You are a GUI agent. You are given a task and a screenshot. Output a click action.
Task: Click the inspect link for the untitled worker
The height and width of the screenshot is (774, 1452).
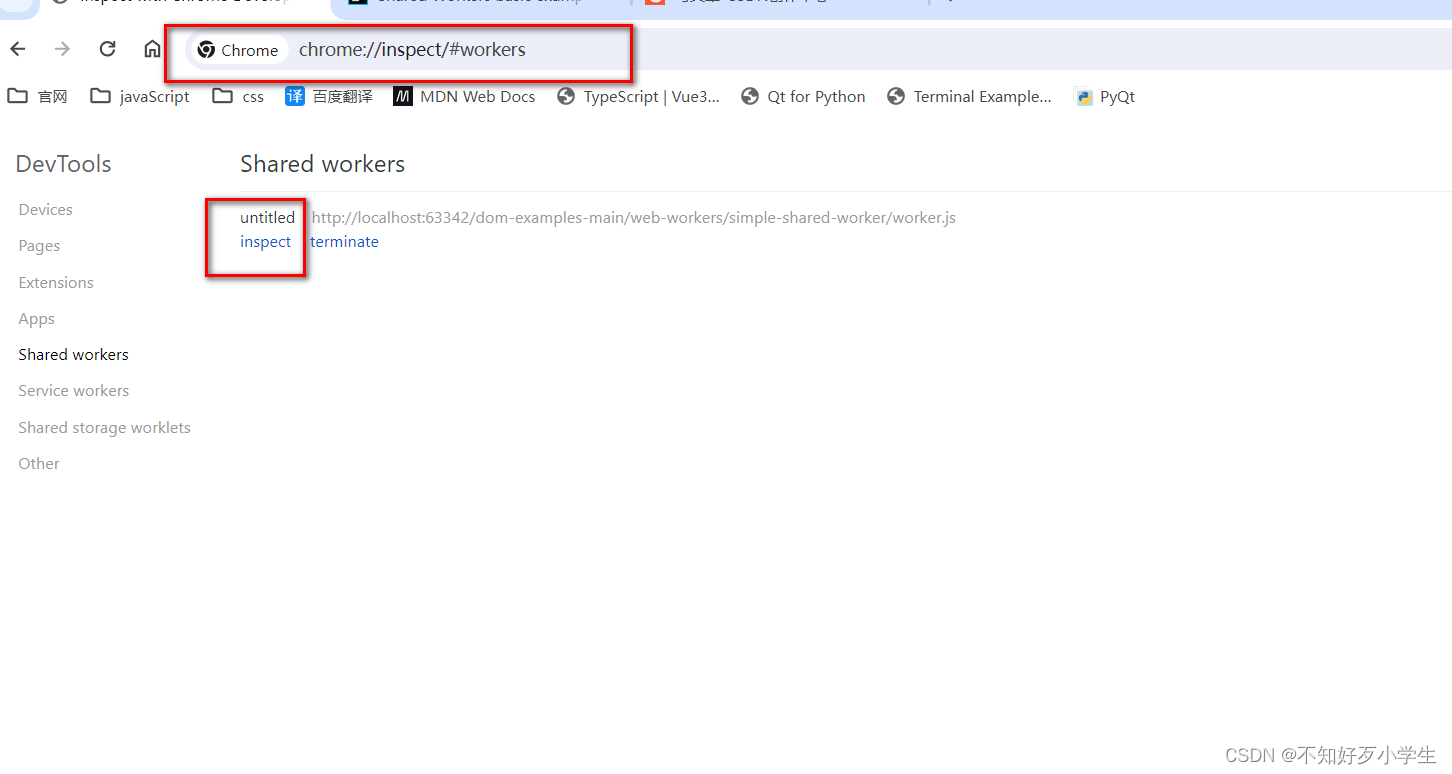click(x=265, y=241)
